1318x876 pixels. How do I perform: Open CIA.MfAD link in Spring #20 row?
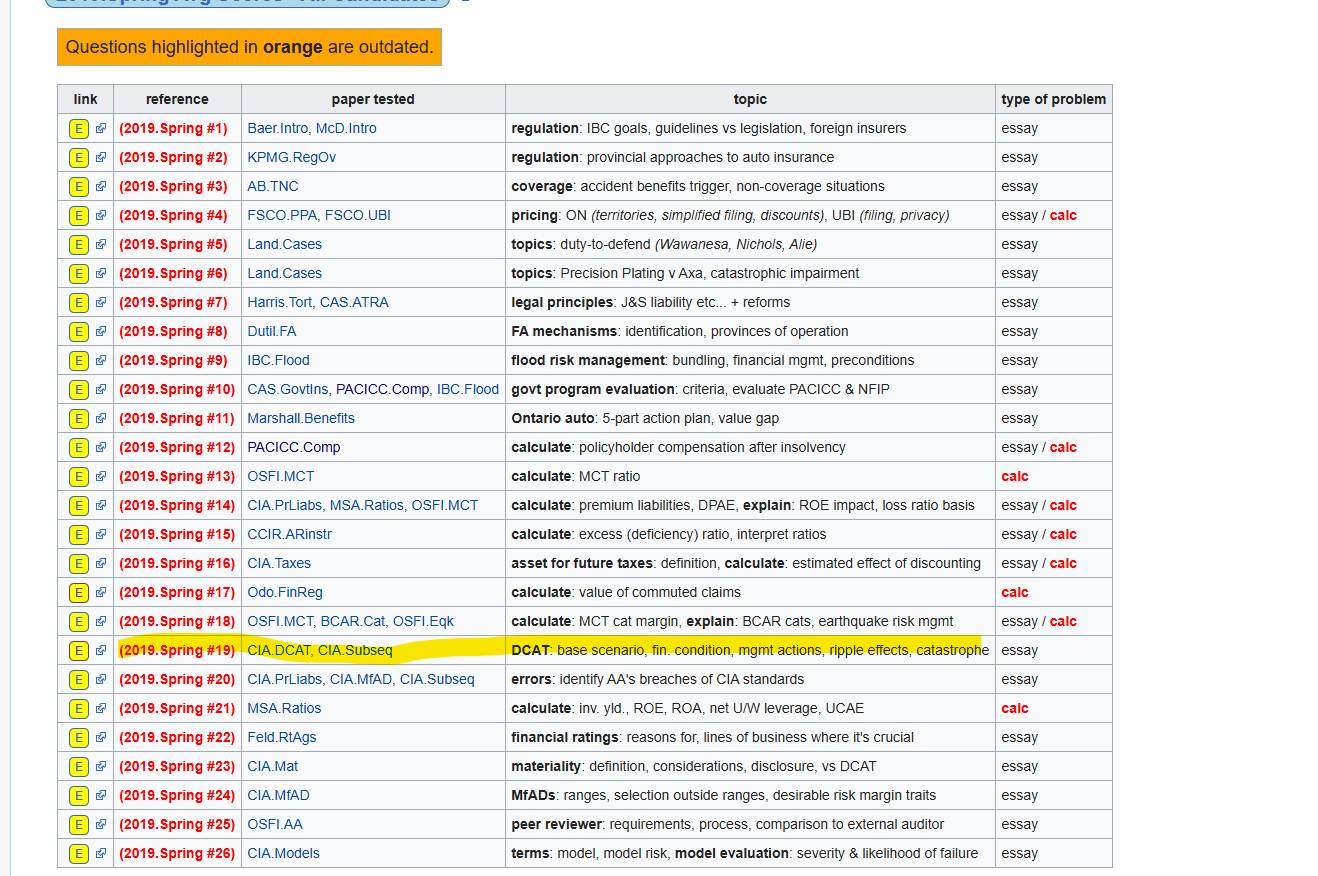tap(361, 679)
